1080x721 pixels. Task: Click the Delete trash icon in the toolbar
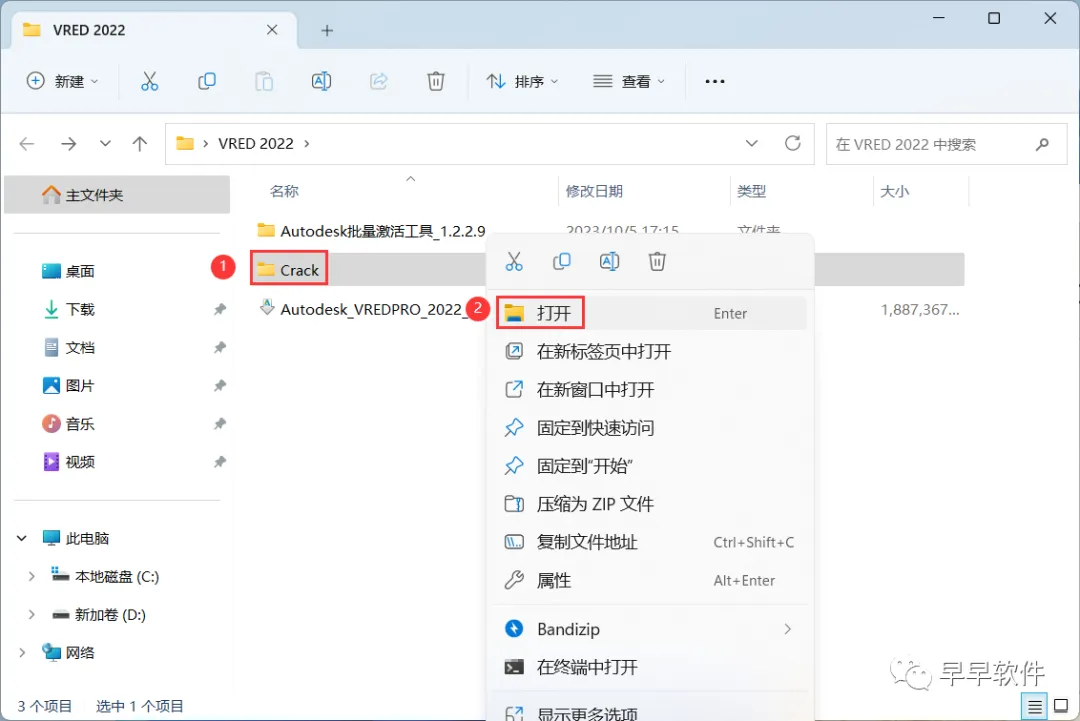tap(435, 81)
